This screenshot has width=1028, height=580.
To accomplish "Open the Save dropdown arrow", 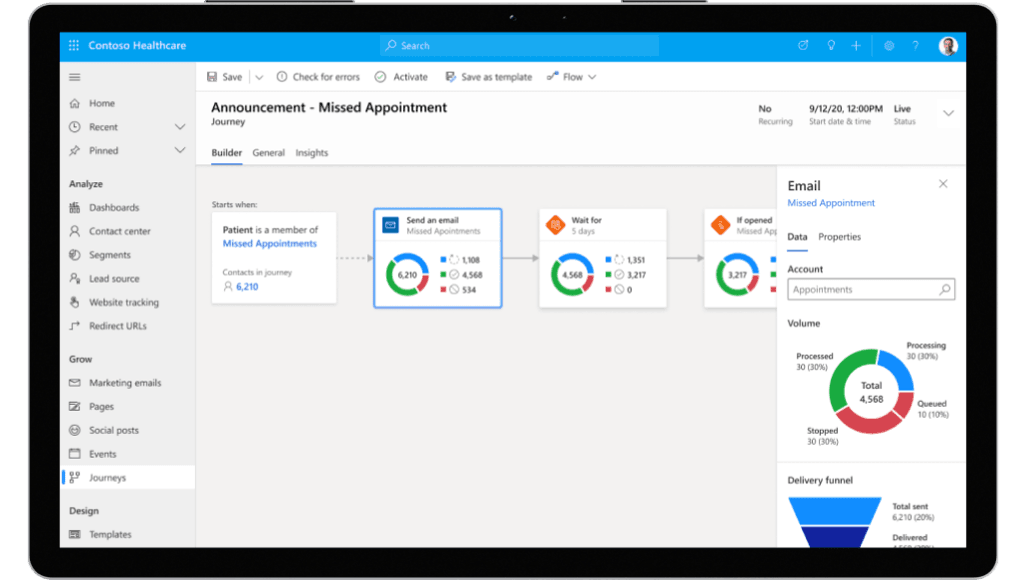I will coord(259,77).
